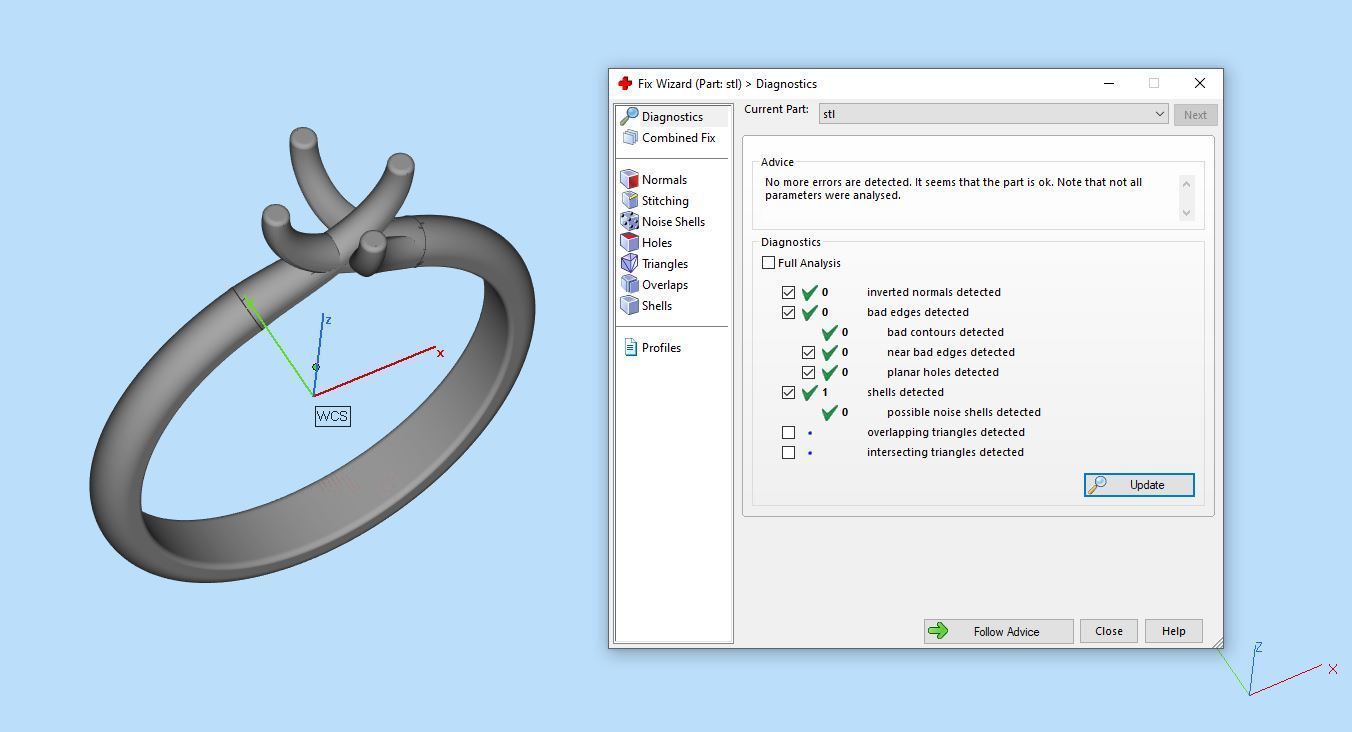The height and width of the screenshot is (732, 1352).
Task: Click the Overlaps icon in sidebar
Action: point(629,285)
